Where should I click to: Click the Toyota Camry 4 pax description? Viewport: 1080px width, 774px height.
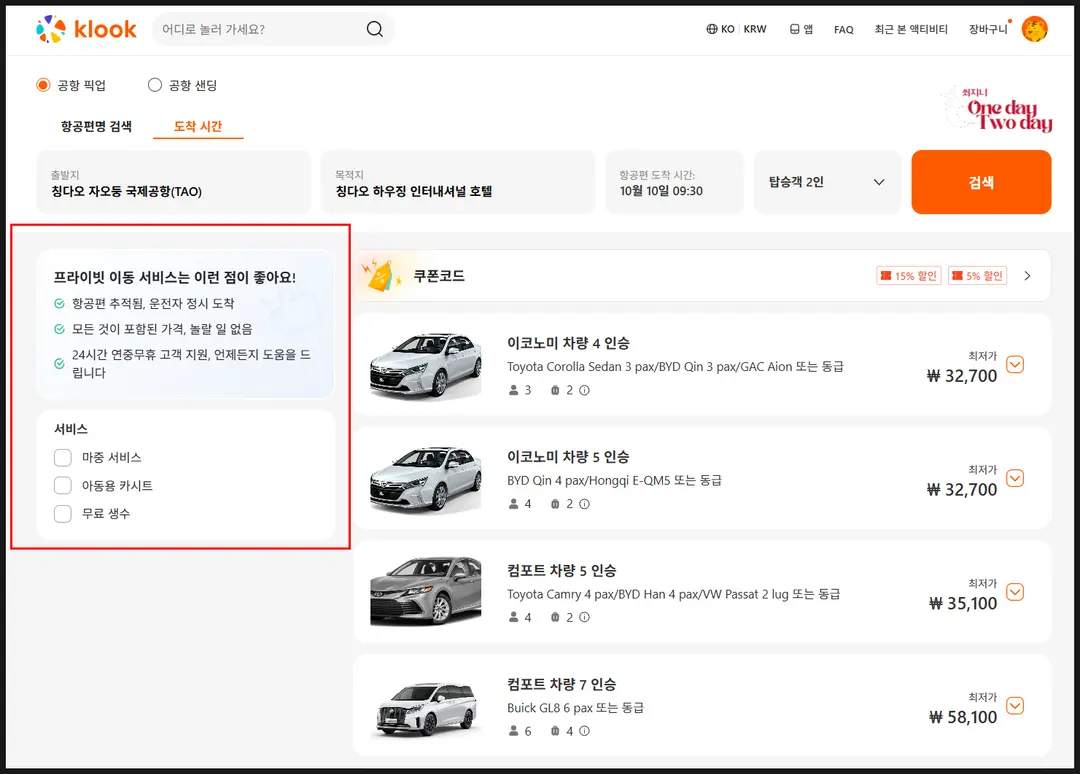(674, 594)
